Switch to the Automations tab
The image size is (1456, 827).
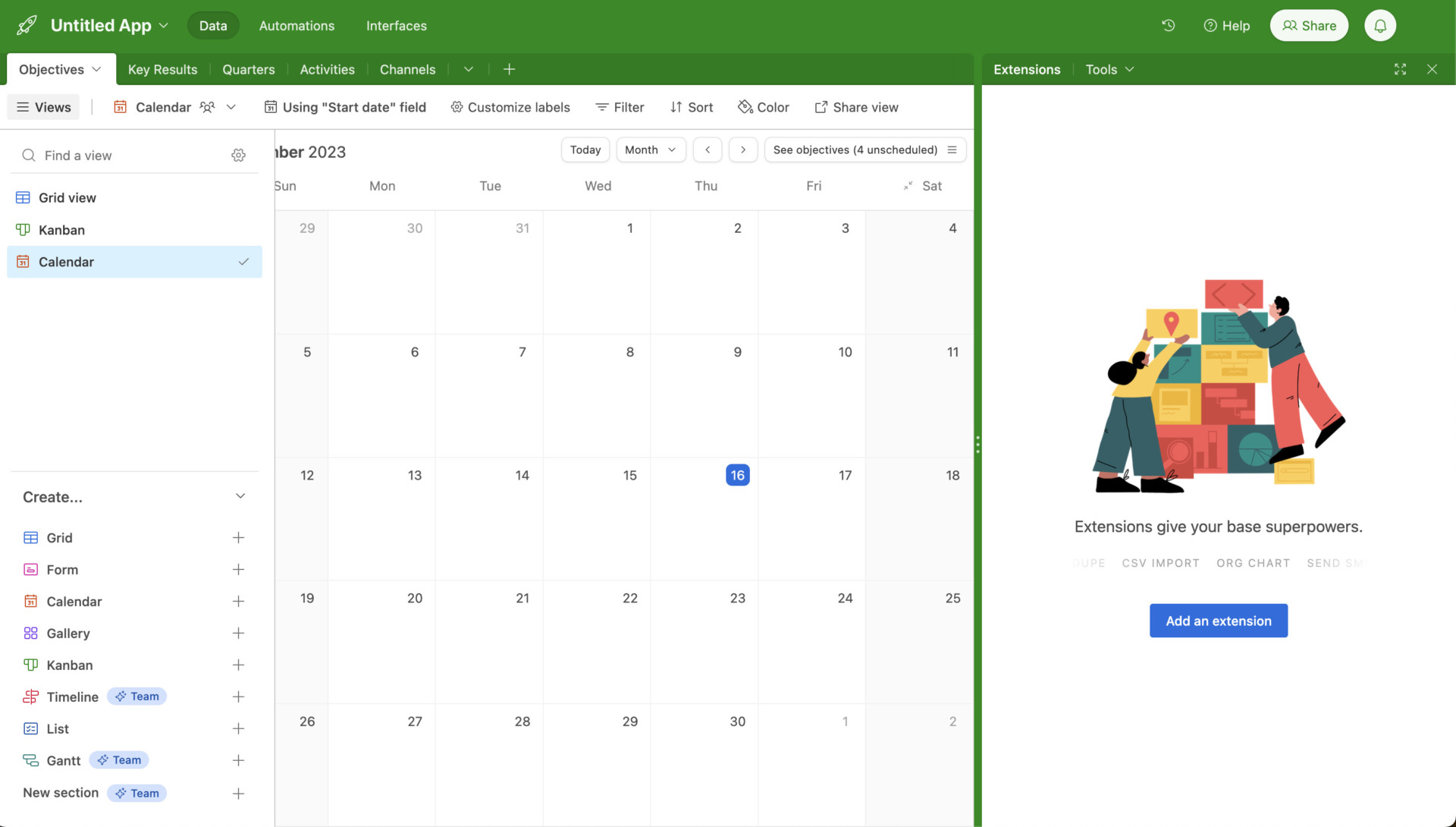tap(296, 25)
